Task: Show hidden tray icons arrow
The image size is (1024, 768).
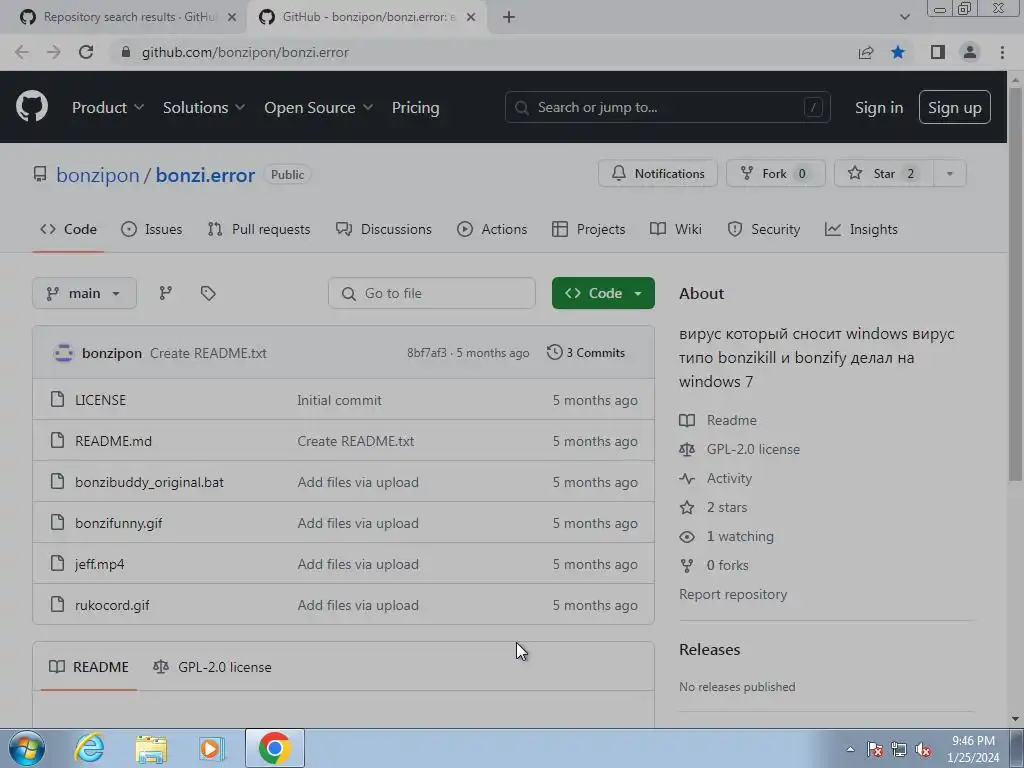Action: (x=850, y=749)
